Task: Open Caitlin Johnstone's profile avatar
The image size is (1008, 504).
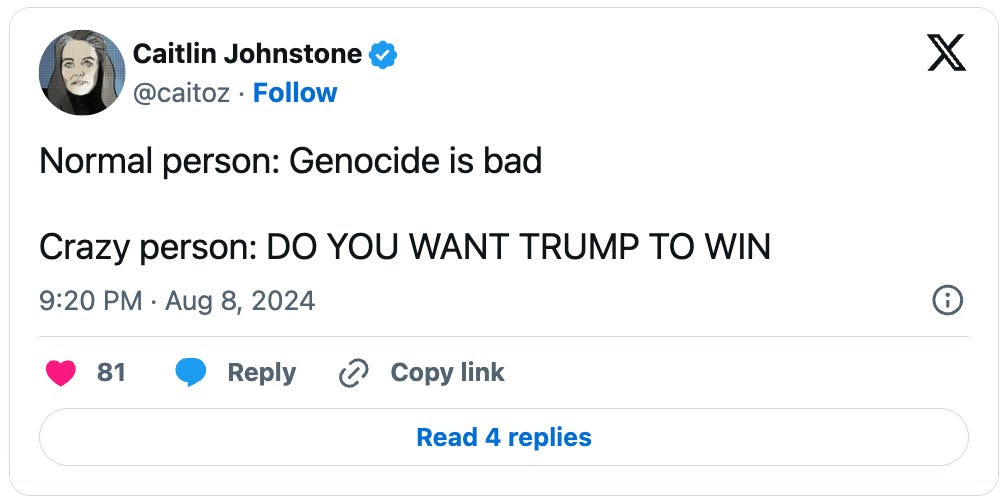Action: coord(82,72)
